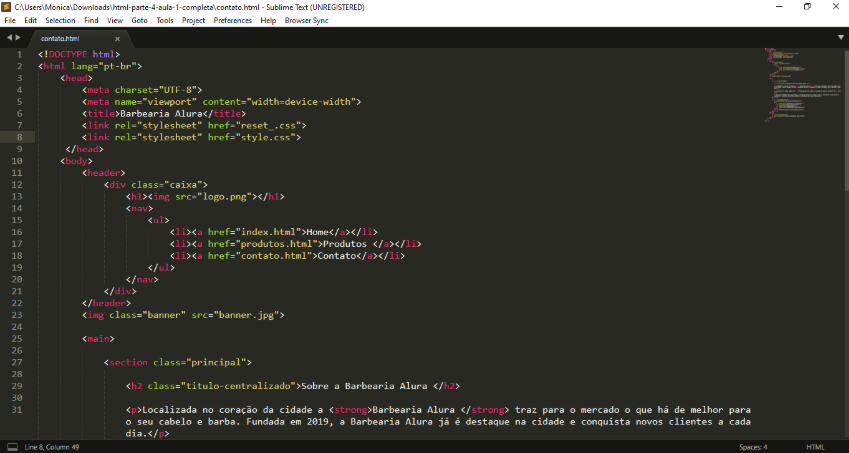
Task: Open the Find menu
Action: (92, 21)
